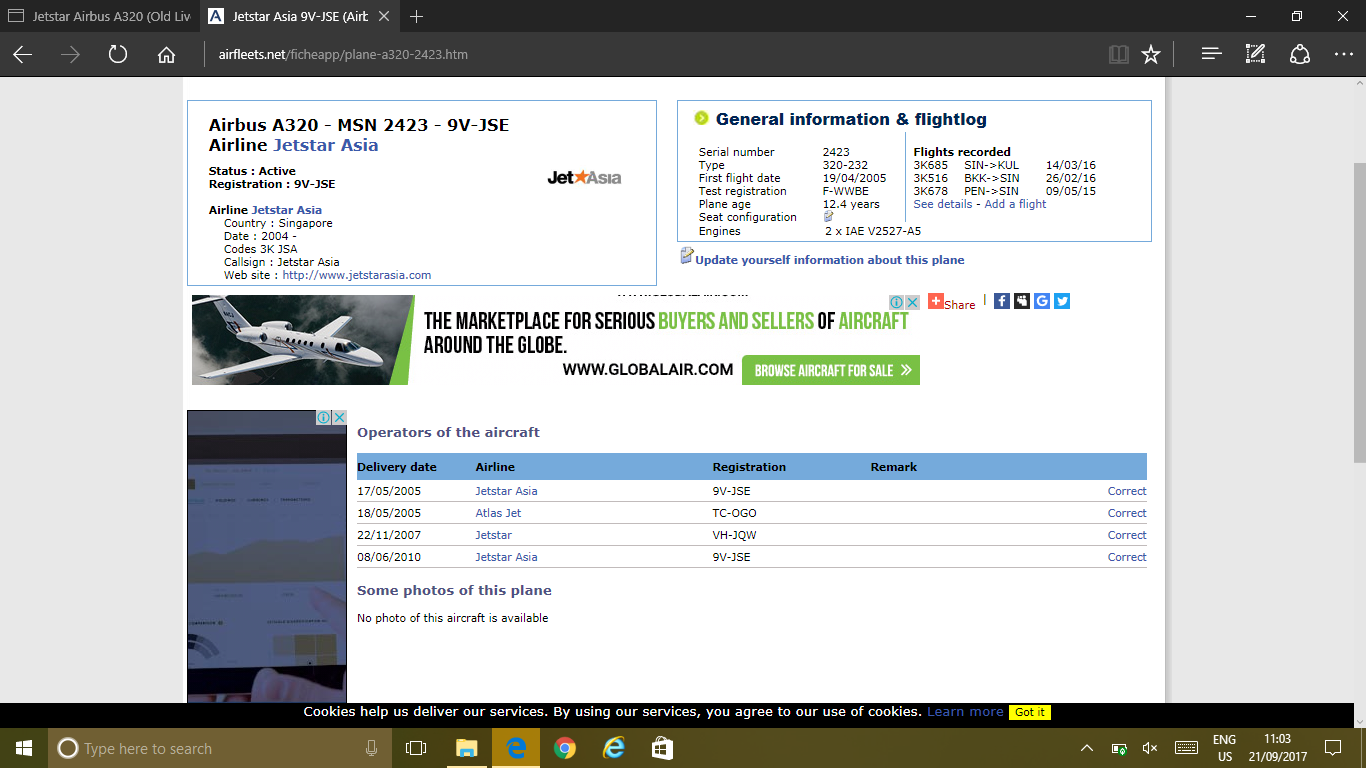The height and width of the screenshot is (768, 1366).
Task: Open the Atlas Jet operator link
Action: [x=498, y=513]
